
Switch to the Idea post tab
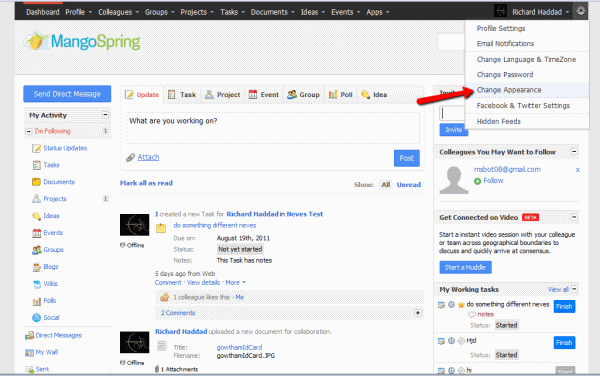click(374, 94)
